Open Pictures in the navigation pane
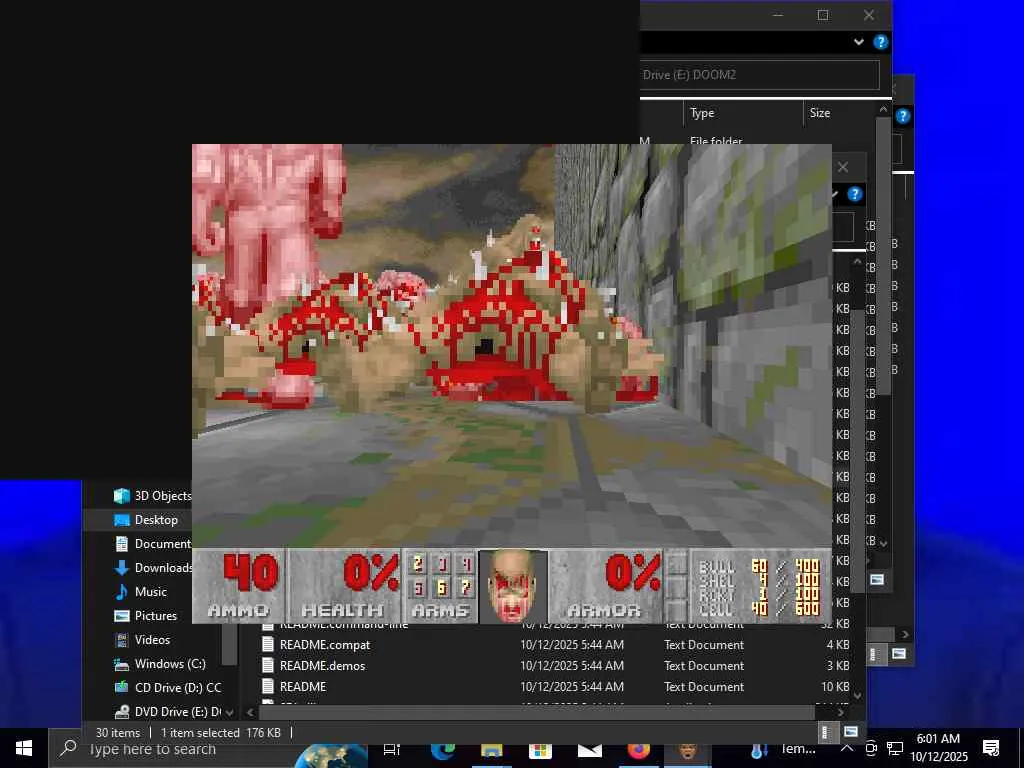The height and width of the screenshot is (768, 1024). click(x=155, y=616)
